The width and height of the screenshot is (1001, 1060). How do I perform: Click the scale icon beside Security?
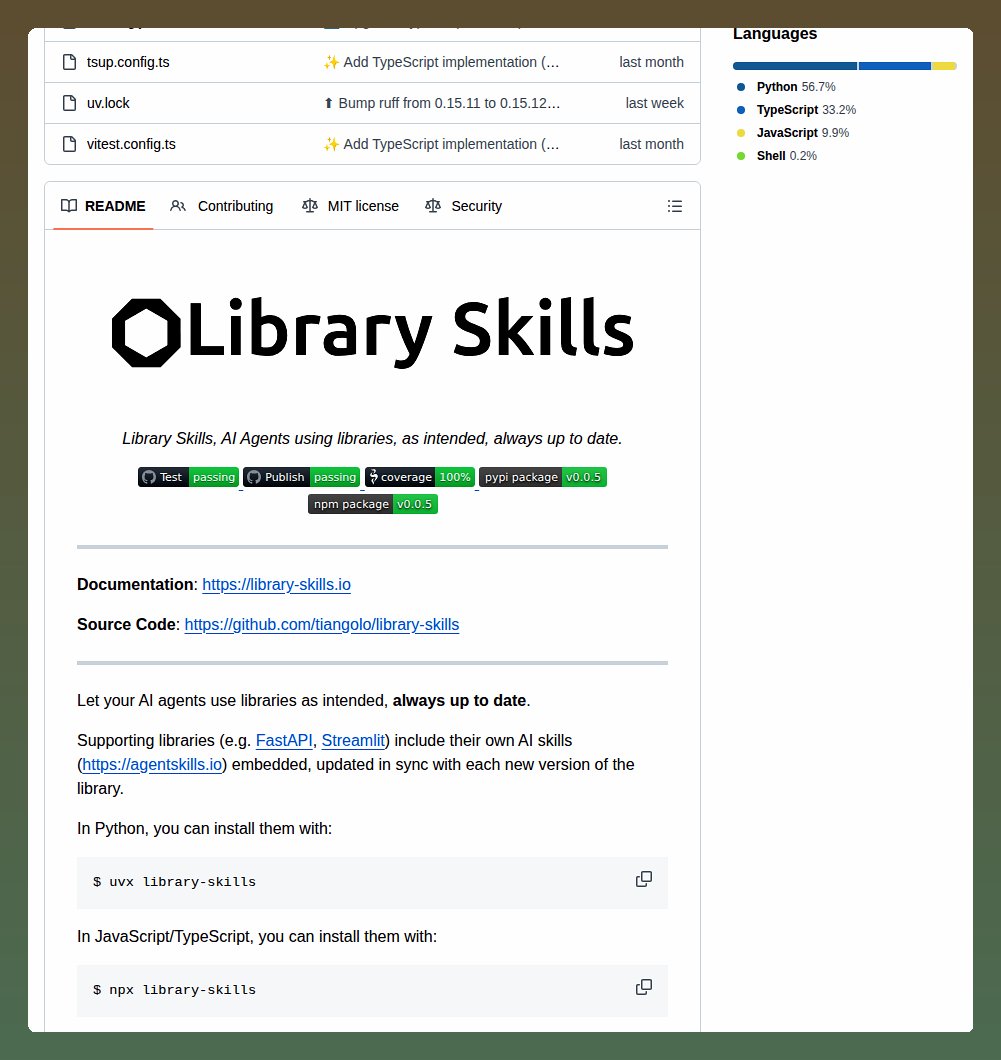click(433, 206)
